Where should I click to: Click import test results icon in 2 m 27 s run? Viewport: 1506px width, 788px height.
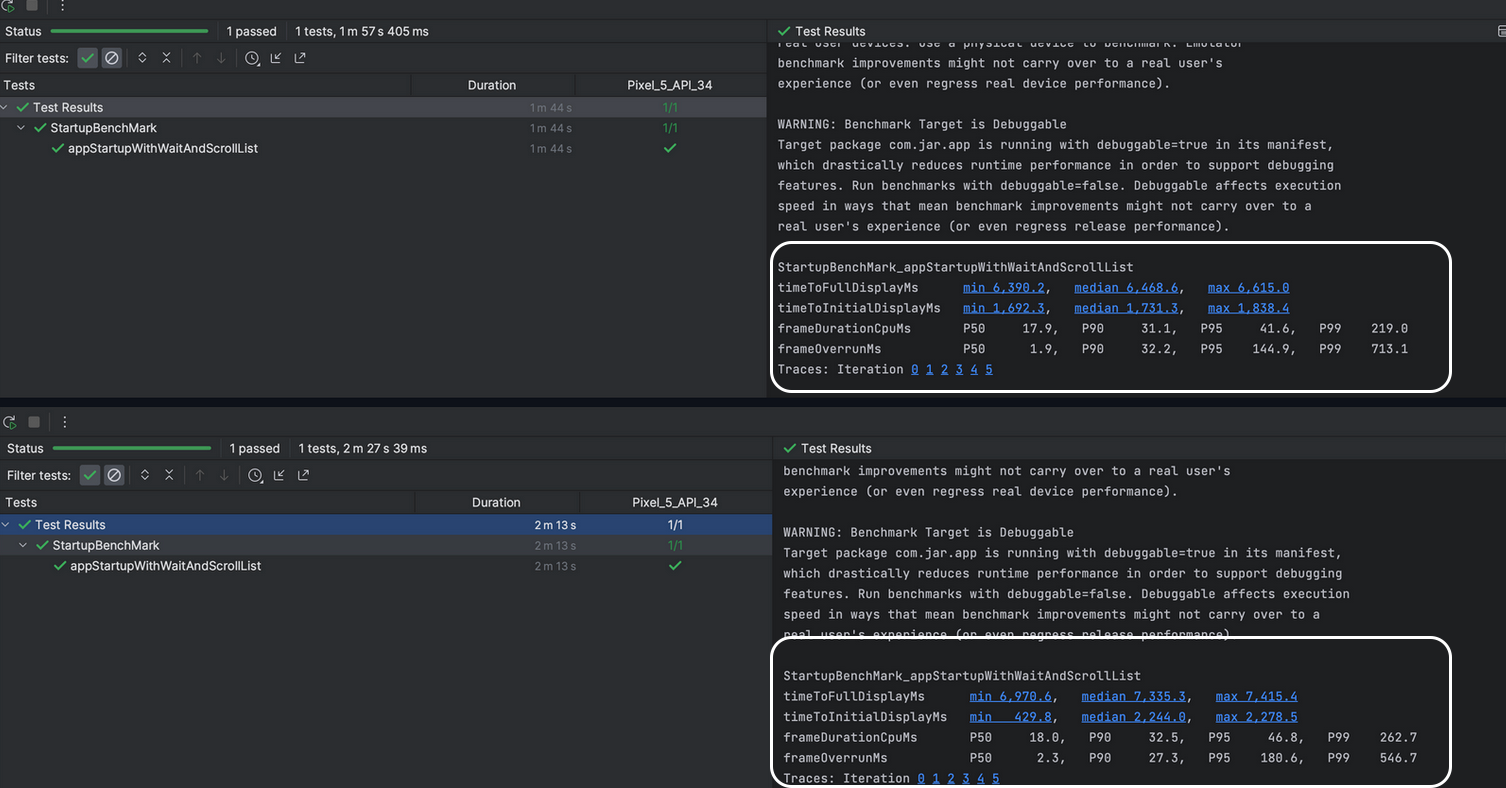(x=279, y=475)
